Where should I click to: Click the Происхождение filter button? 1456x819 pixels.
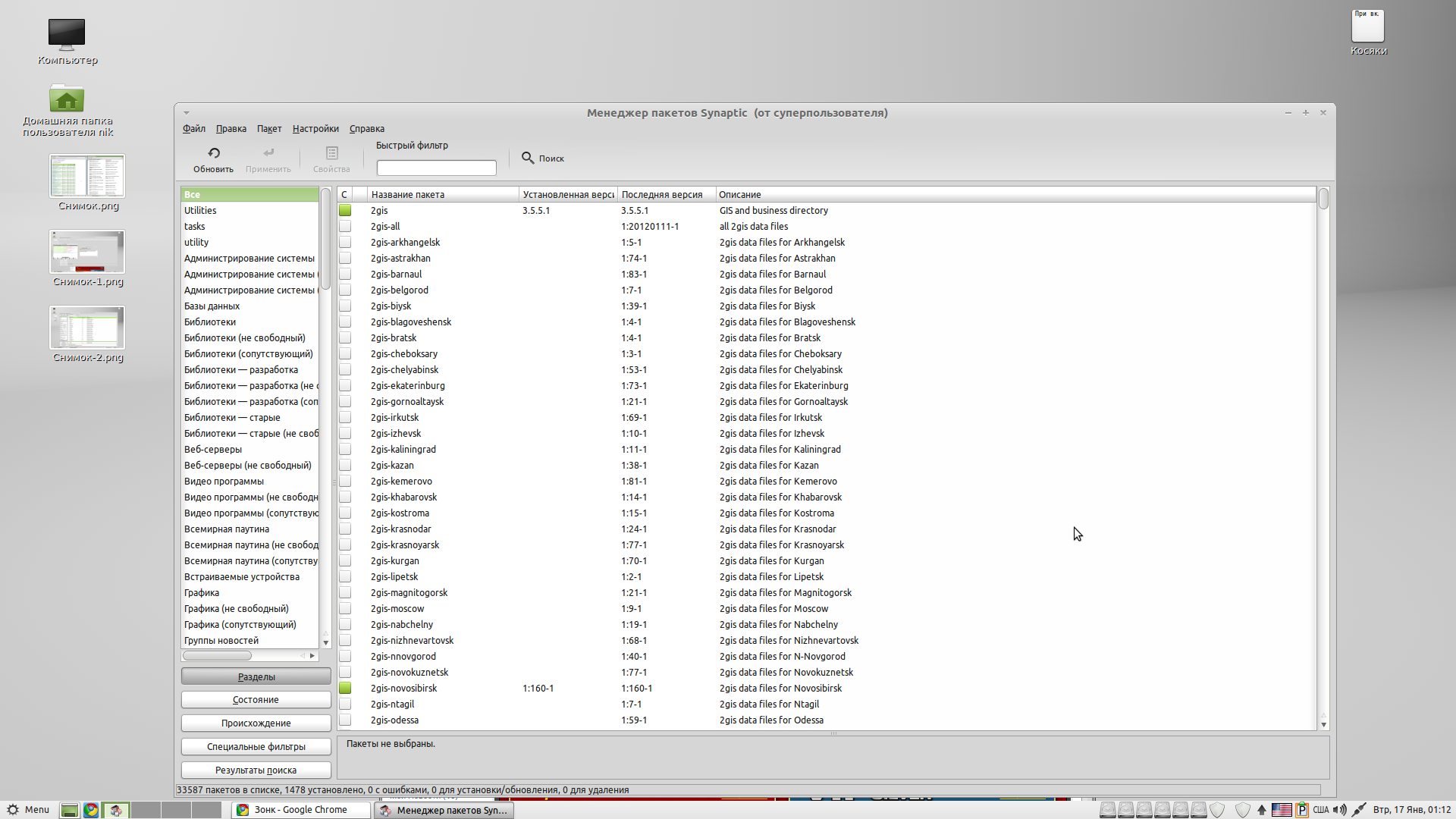(256, 723)
